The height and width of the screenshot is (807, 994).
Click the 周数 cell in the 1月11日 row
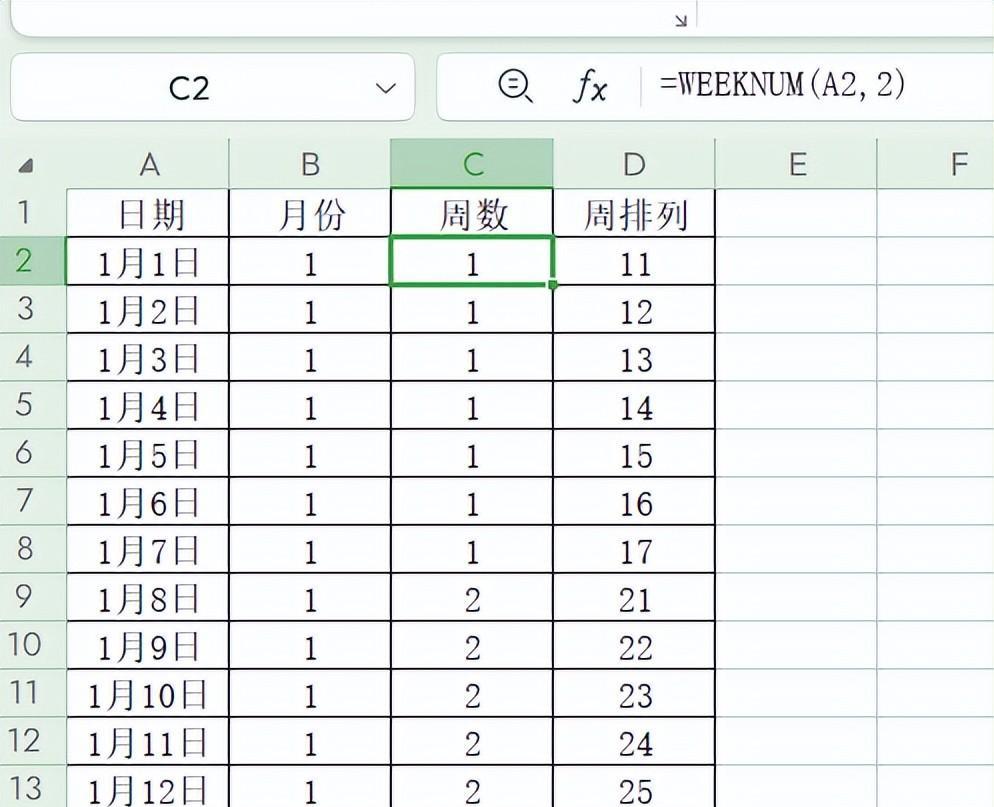(x=472, y=741)
